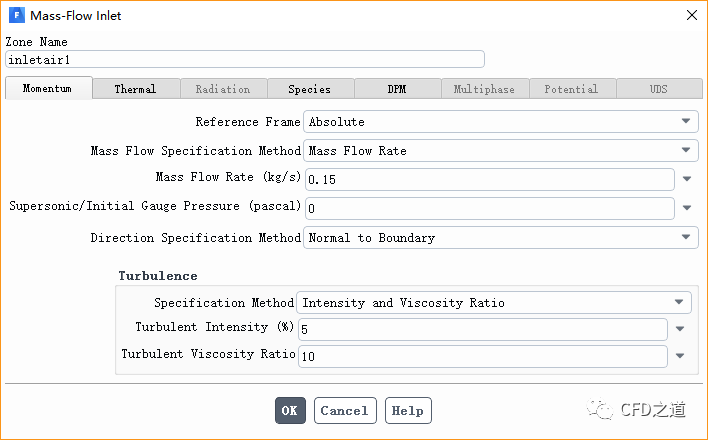Click the Cancel button
The width and height of the screenshot is (708, 440).
pos(345,411)
